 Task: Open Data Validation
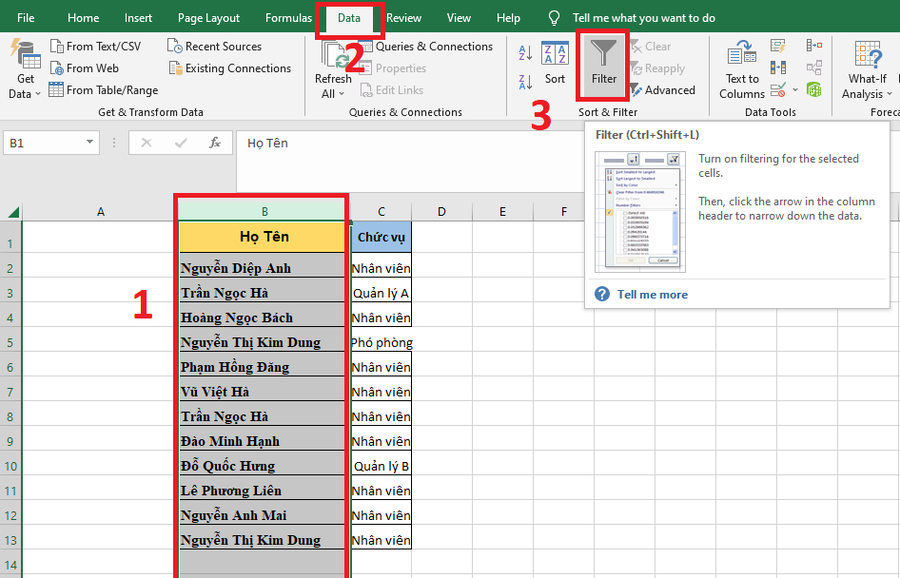(x=778, y=90)
